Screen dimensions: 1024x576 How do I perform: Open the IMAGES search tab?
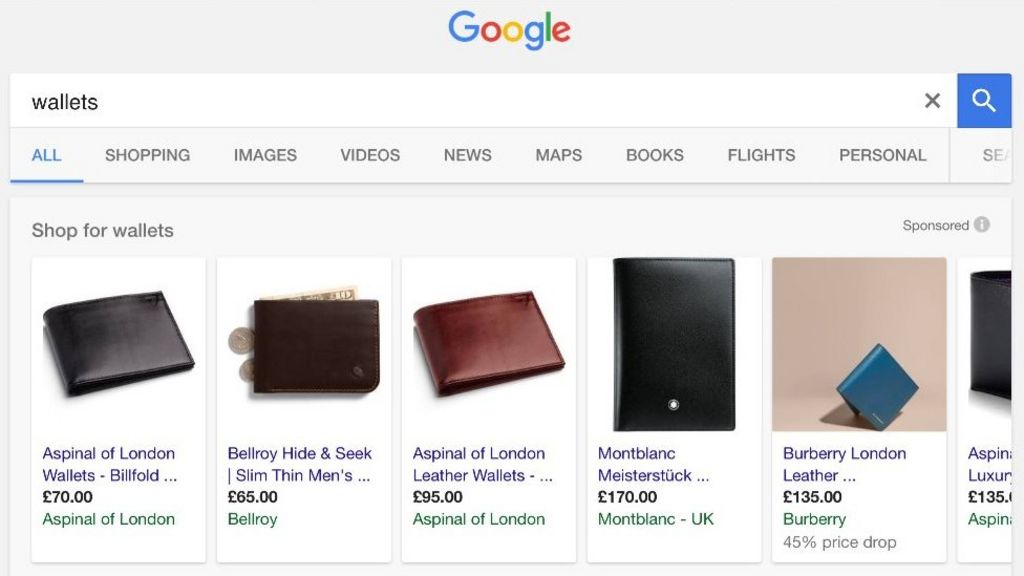[x=264, y=155]
